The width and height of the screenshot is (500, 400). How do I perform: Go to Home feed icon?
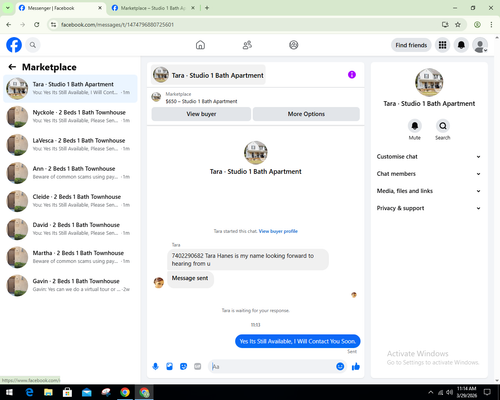point(200,45)
